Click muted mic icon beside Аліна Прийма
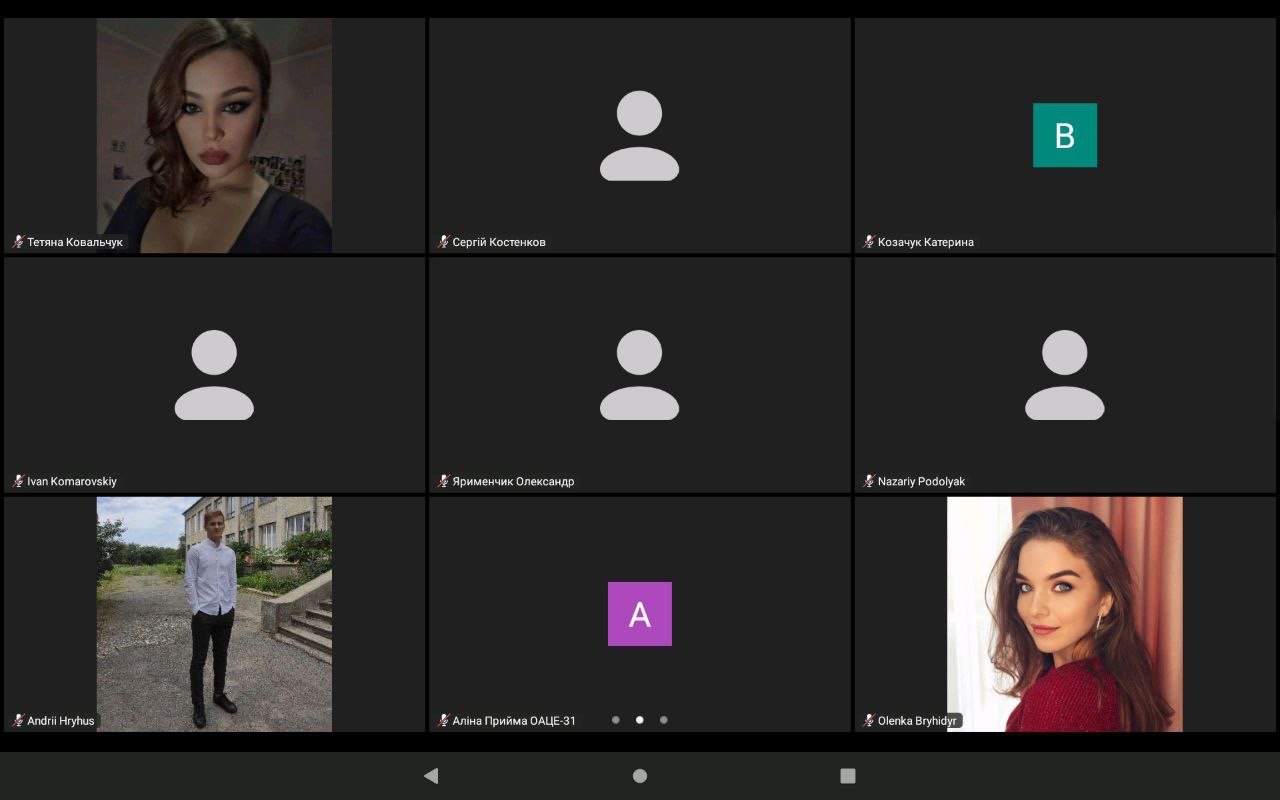 click(444, 720)
